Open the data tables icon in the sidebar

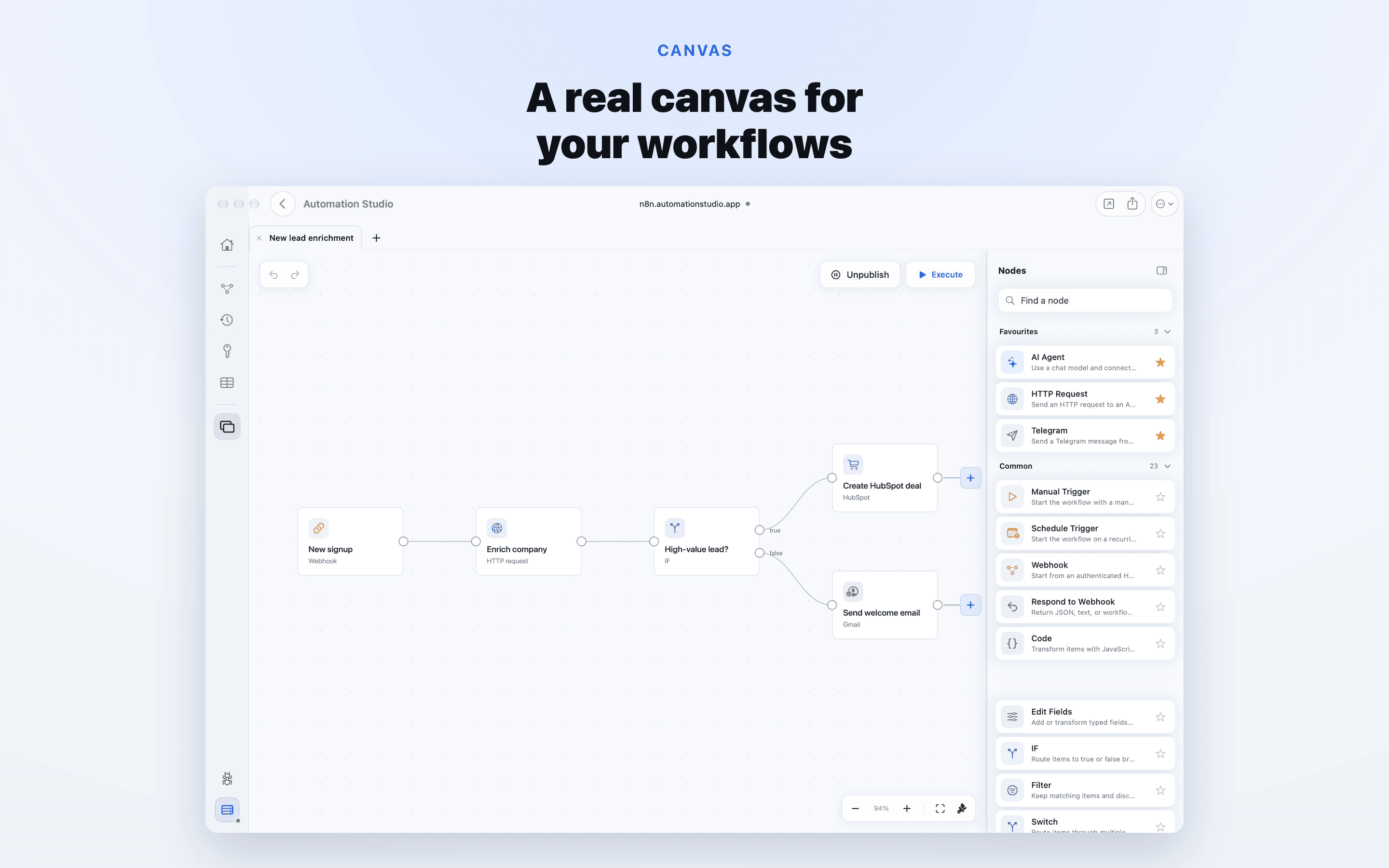pyautogui.click(x=227, y=383)
